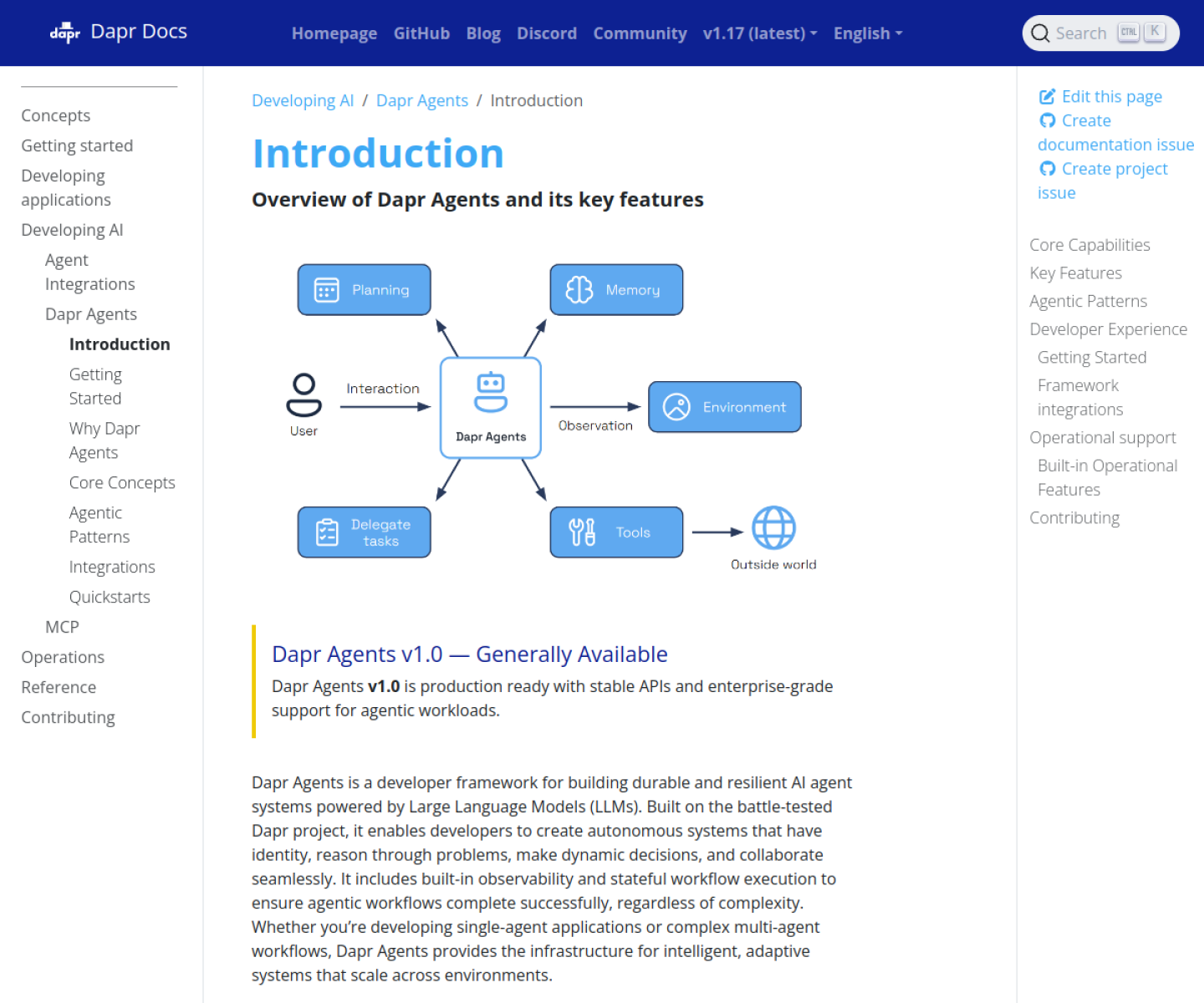
Task: Jump to Getting Started in page contents
Action: (1092, 358)
